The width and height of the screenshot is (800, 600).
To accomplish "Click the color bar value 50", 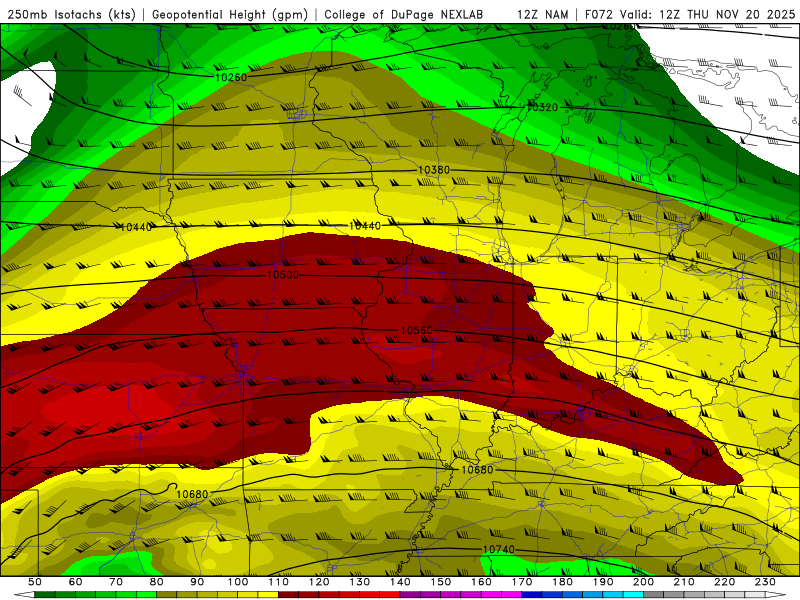I will point(35,582).
